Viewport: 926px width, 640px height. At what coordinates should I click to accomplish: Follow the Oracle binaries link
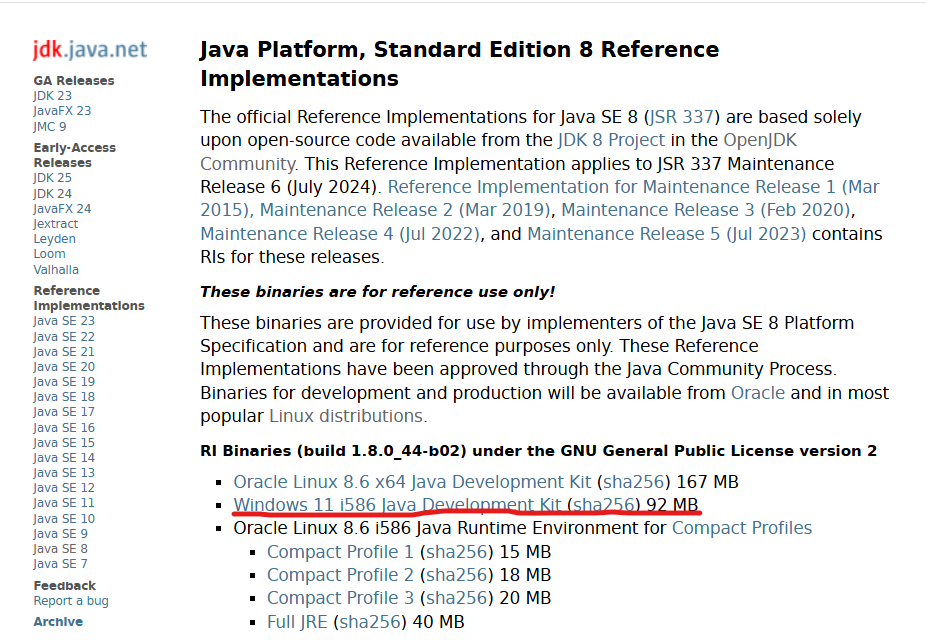758,393
